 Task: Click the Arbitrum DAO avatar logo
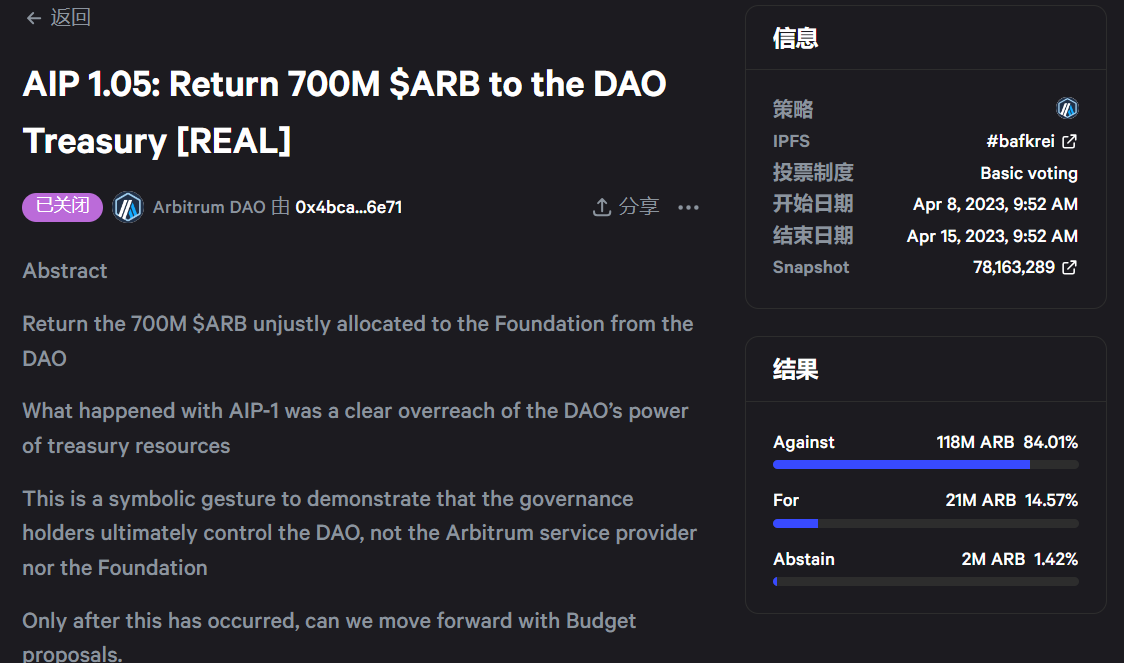click(x=128, y=207)
